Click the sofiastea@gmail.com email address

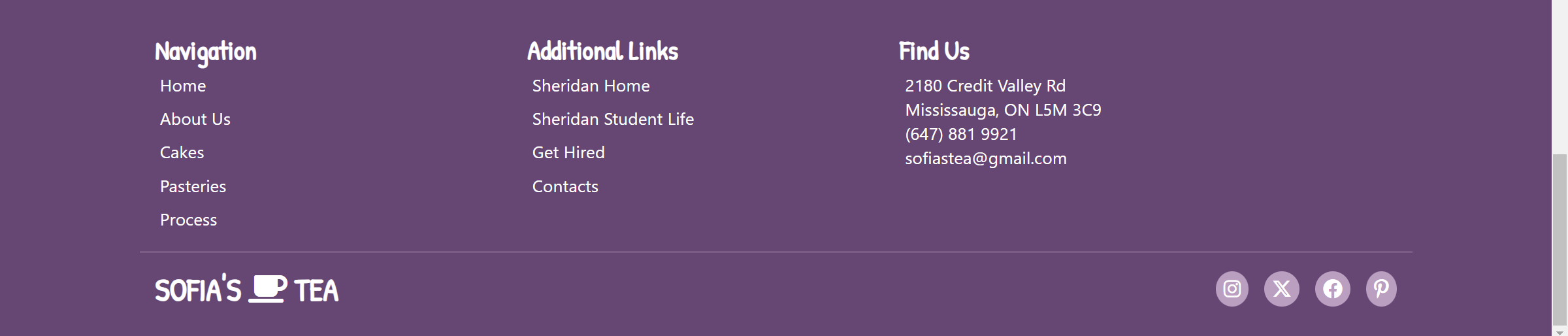[x=986, y=158]
